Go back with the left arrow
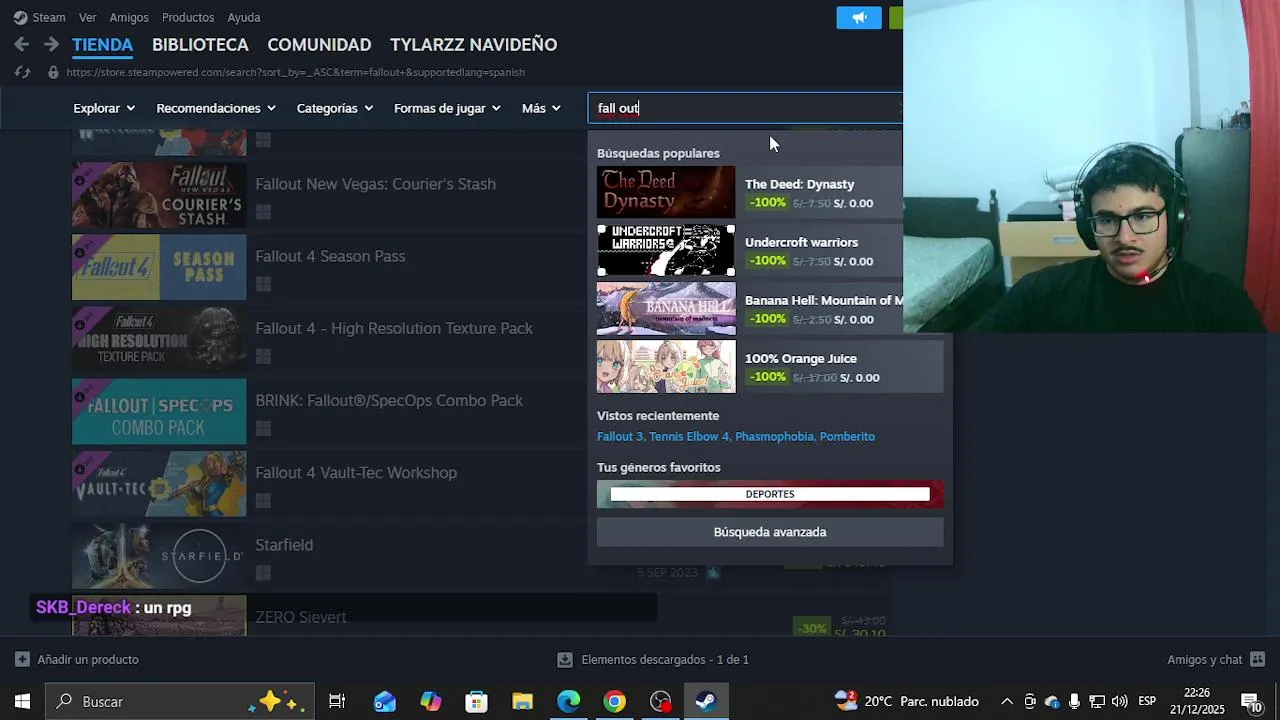This screenshot has width=1280, height=720. [x=22, y=44]
